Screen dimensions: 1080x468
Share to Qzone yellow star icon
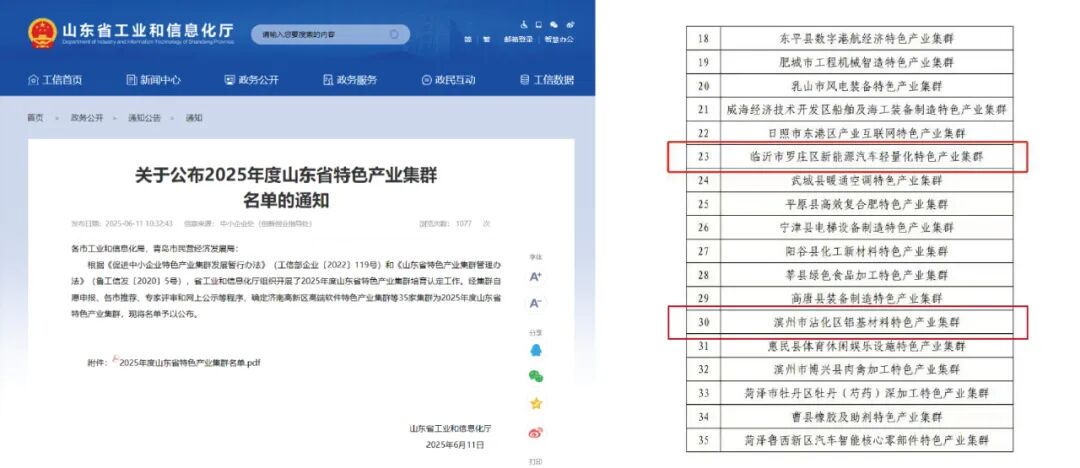point(535,403)
